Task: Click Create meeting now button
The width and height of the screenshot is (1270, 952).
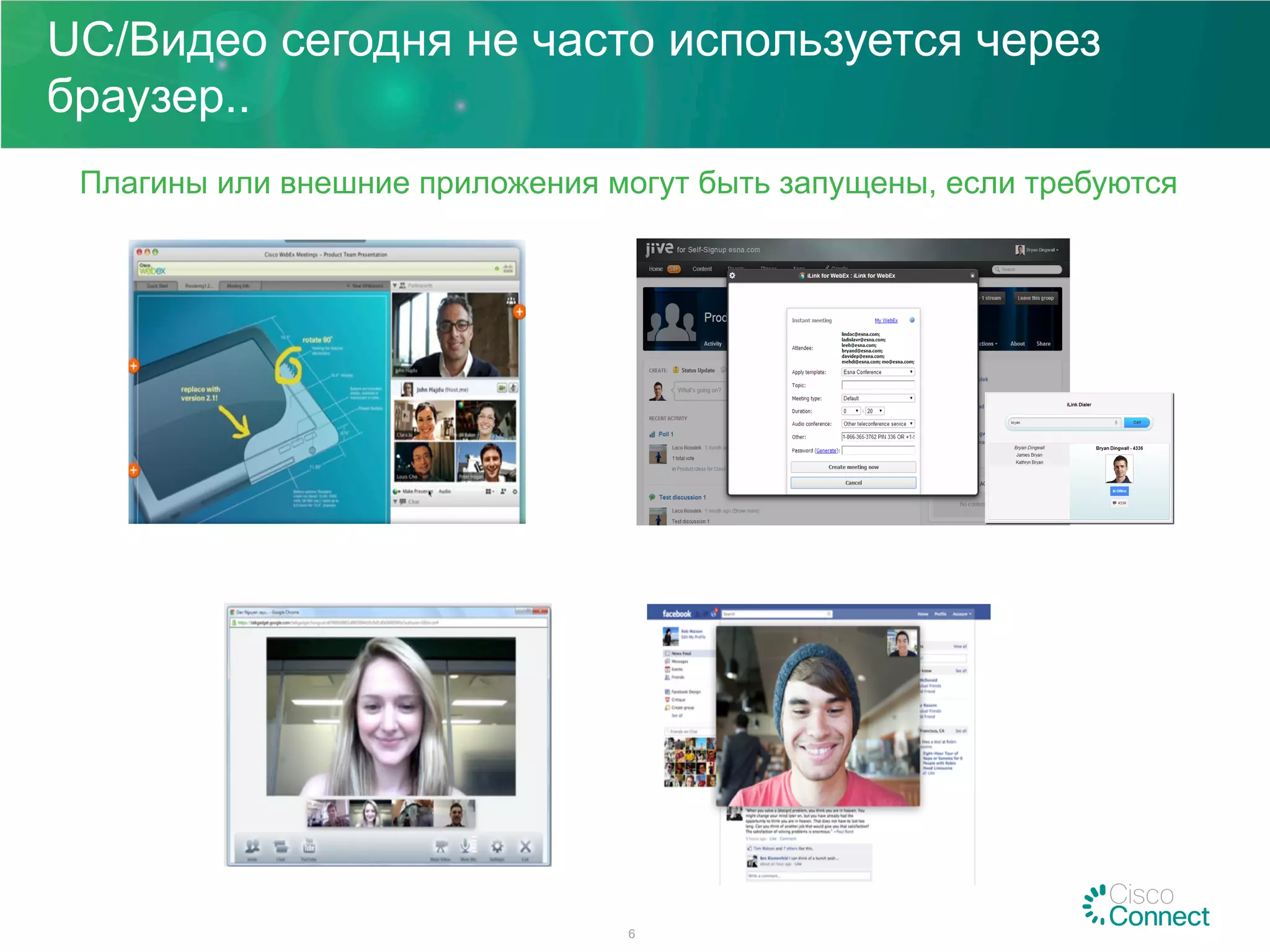Action: click(853, 467)
